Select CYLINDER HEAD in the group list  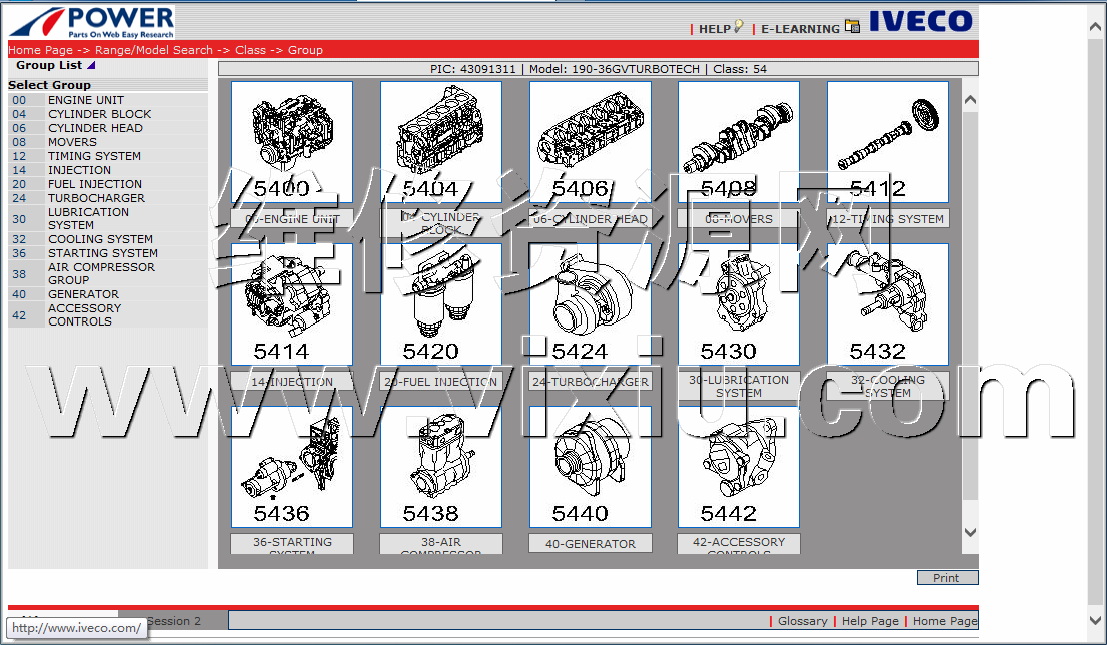pyautogui.click(x=95, y=128)
